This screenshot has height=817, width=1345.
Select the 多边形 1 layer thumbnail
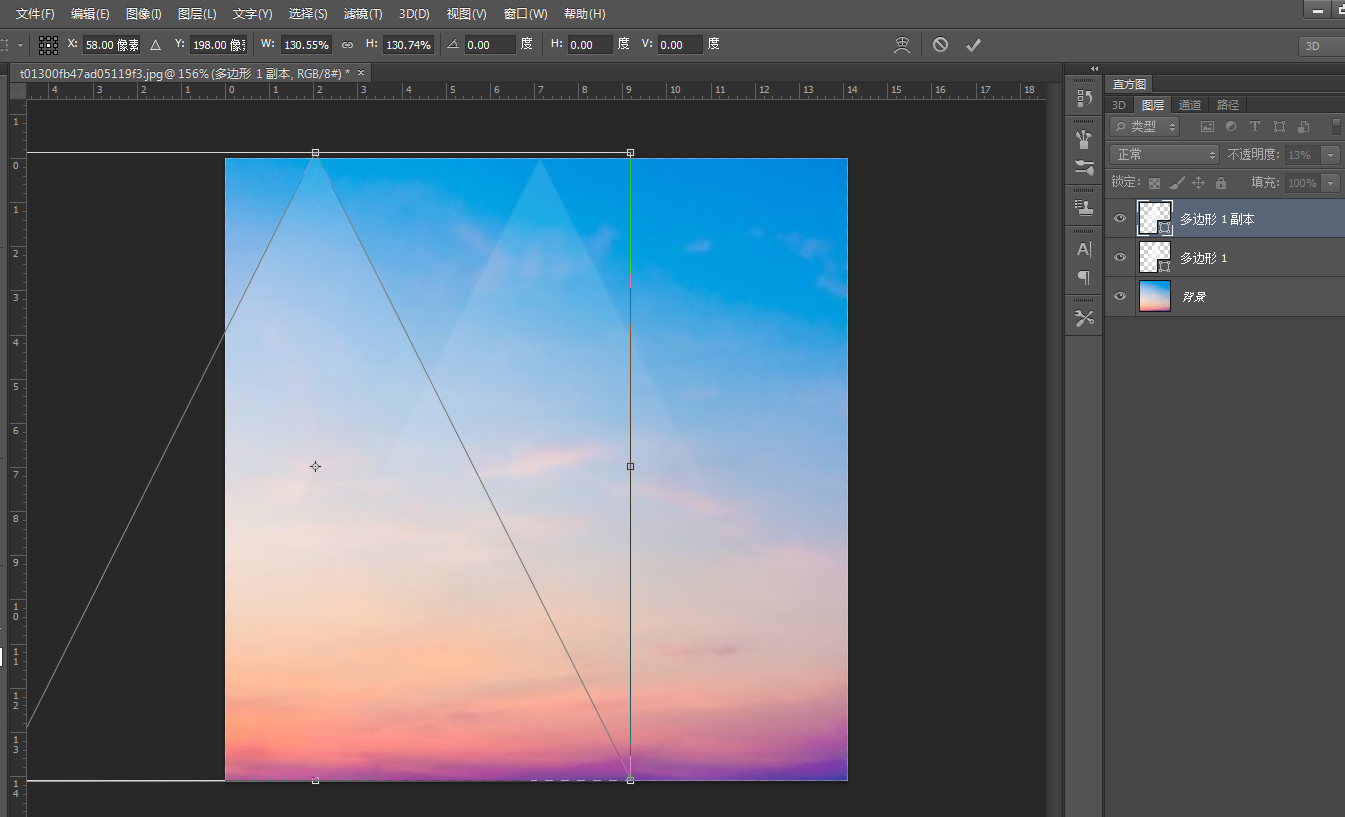pos(1155,257)
